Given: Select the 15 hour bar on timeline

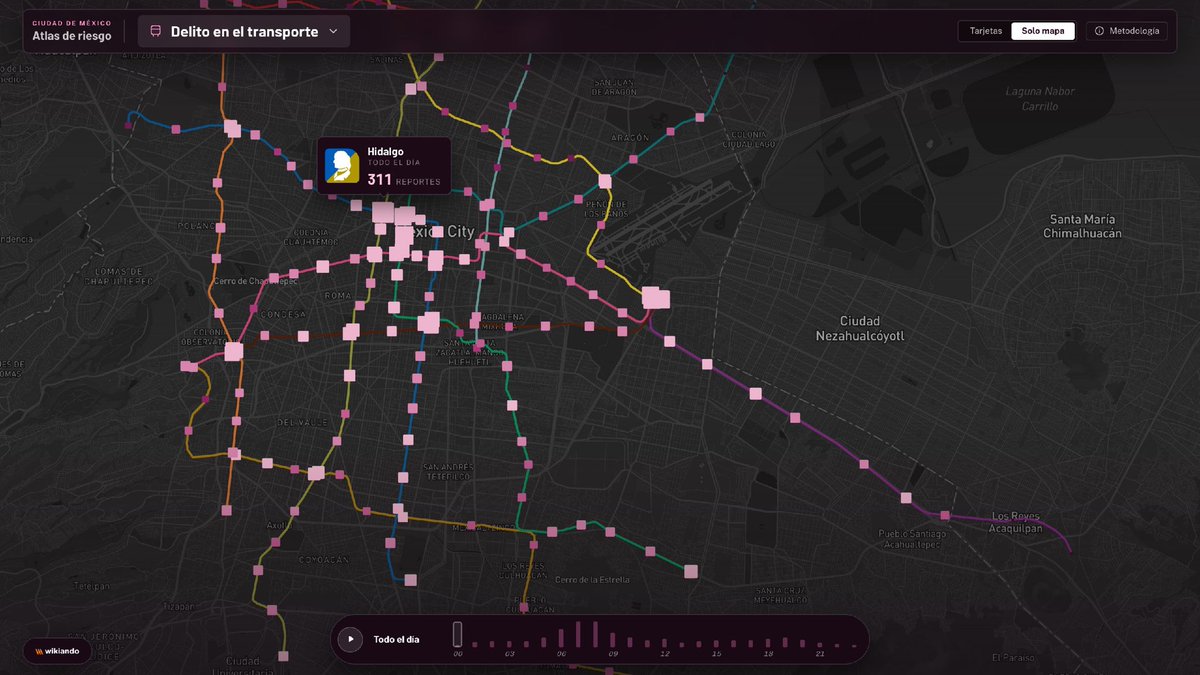Looking at the screenshot, I should [x=717, y=643].
